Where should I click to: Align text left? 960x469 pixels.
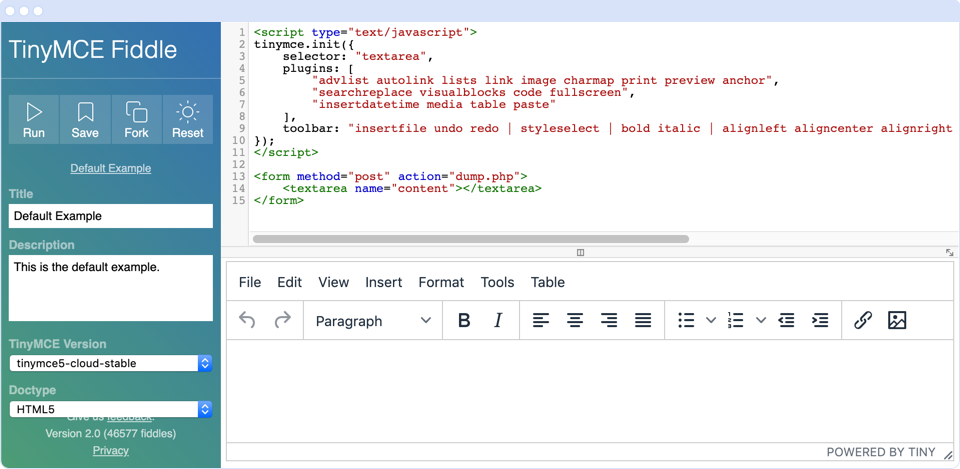541,320
